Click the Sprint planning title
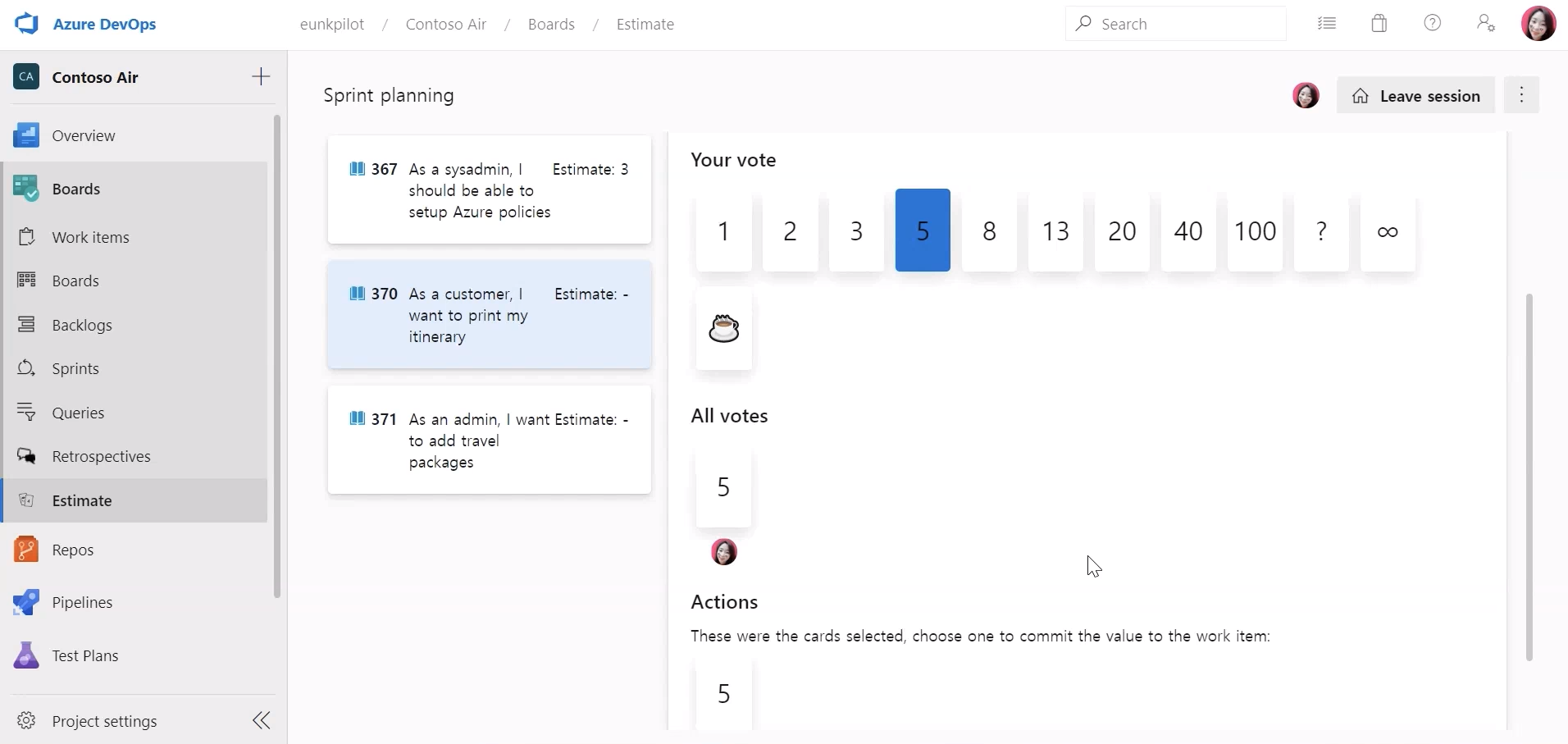Viewport: 1568px width, 744px height. 389,96
